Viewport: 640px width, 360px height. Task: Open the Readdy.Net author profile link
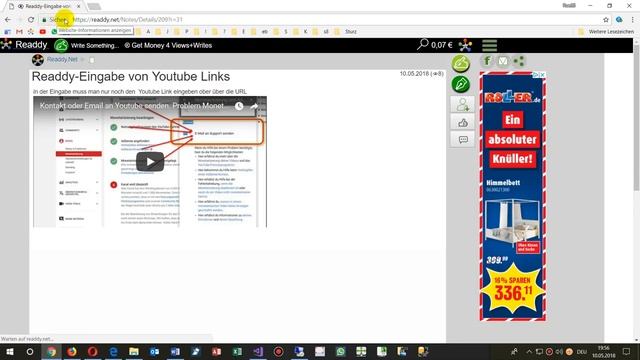click(62, 60)
